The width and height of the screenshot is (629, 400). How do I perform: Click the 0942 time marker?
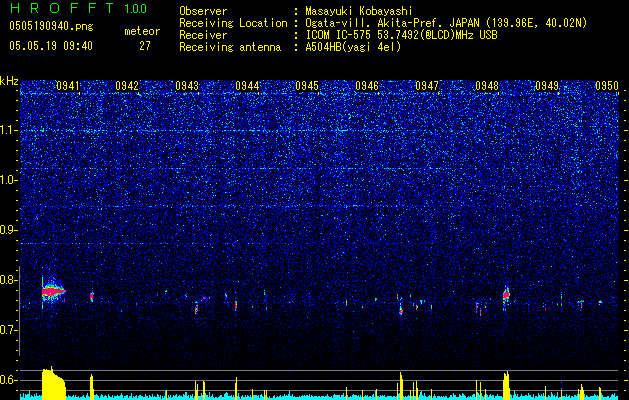tap(127, 86)
